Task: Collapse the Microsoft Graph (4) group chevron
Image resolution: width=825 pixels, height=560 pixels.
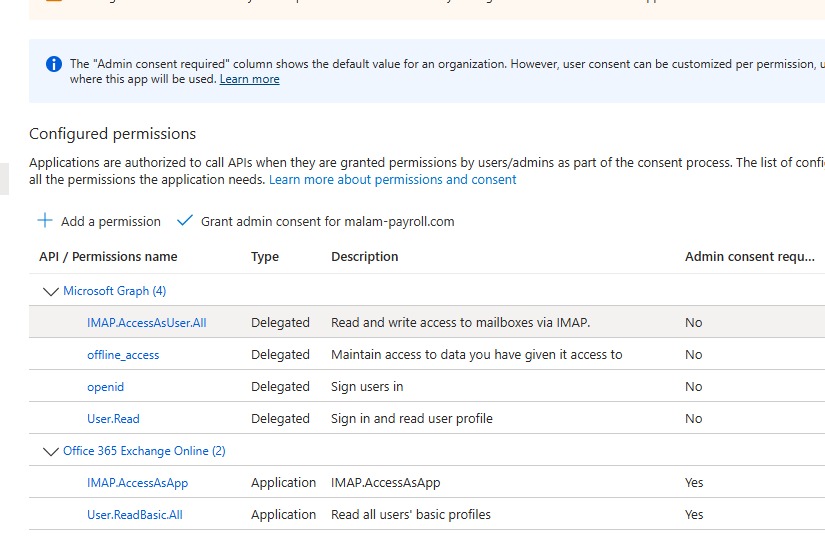Action: pos(51,291)
